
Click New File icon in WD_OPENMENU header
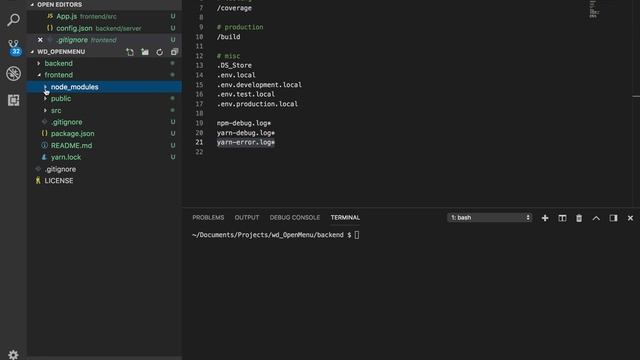click(x=130, y=52)
